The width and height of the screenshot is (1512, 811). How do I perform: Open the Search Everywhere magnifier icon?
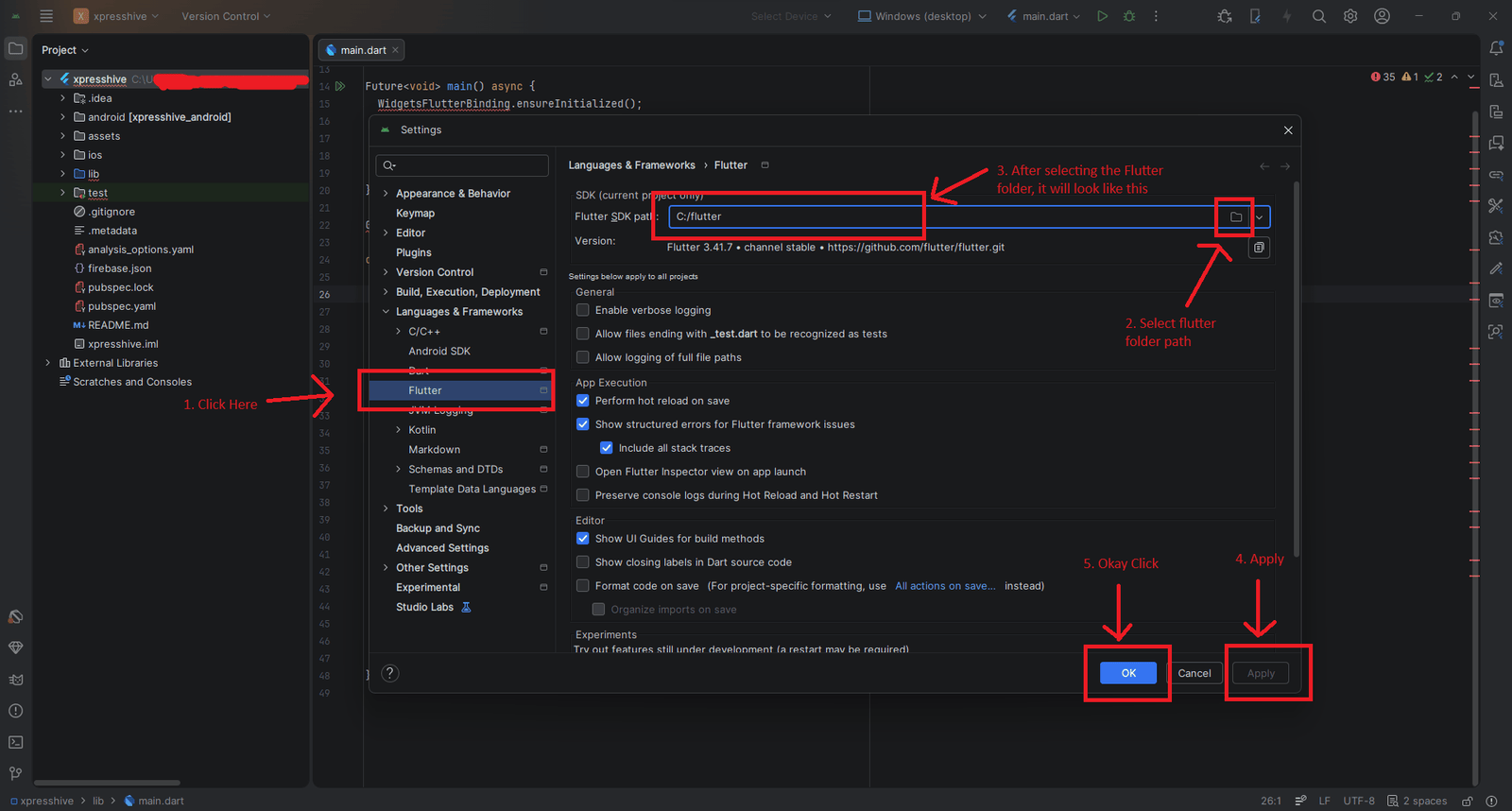(1319, 16)
